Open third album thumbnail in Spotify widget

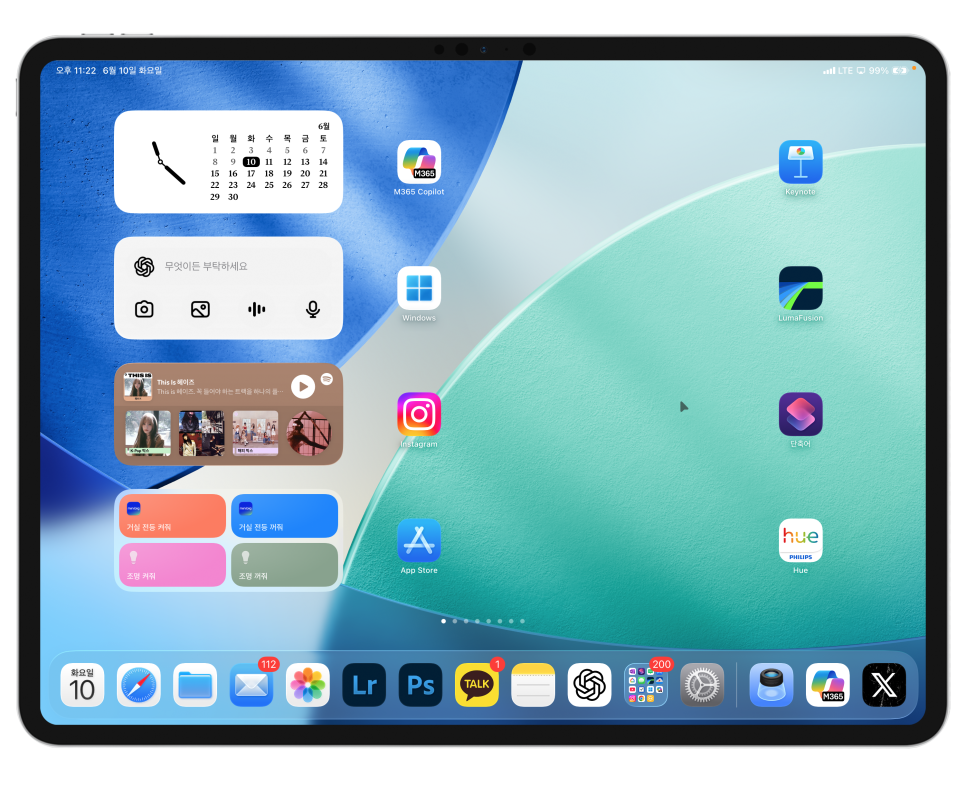click(256, 433)
